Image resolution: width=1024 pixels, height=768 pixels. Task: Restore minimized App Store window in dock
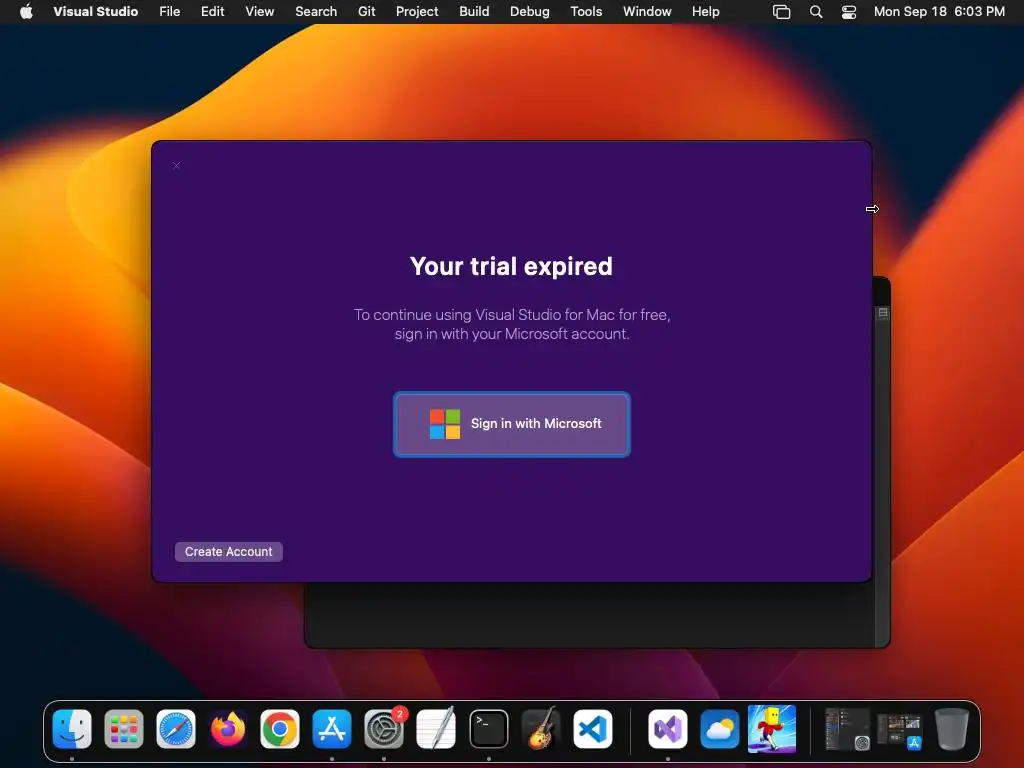coord(899,731)
